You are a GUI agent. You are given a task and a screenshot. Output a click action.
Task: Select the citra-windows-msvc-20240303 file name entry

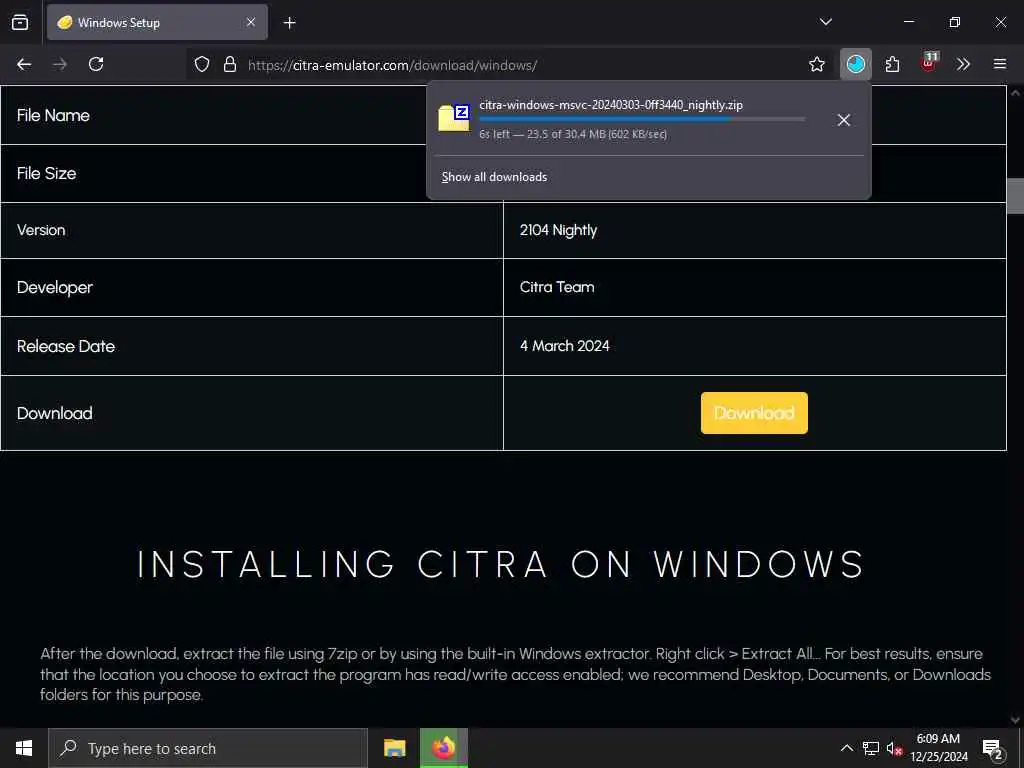point(611,104)
